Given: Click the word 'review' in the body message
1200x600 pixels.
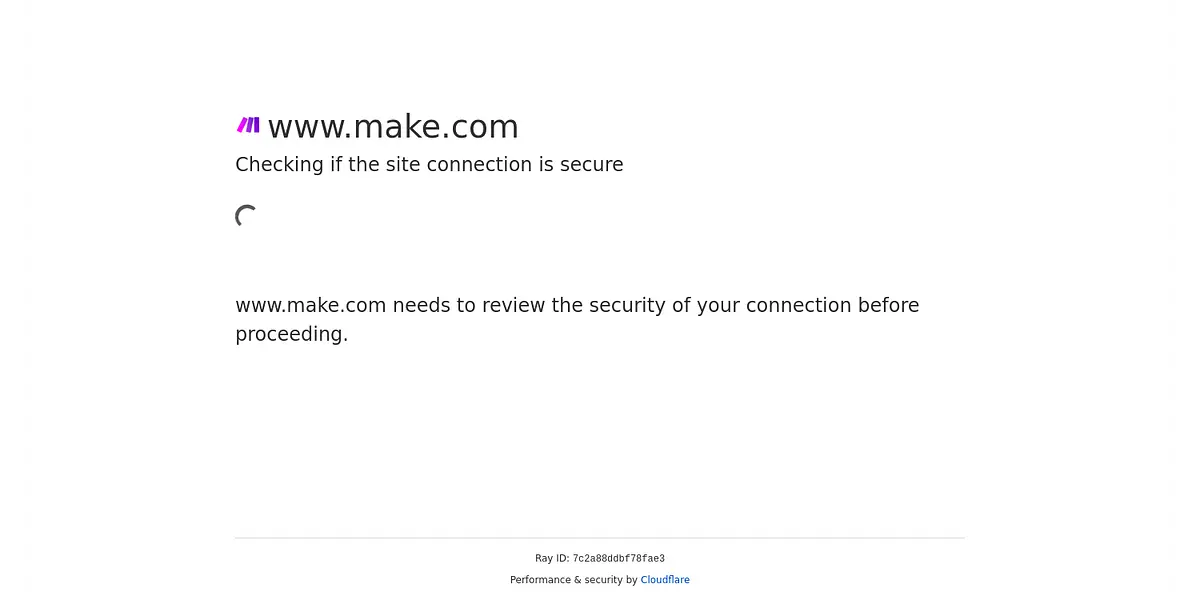Looking at the screenshot, I should [x=513, y=306].
